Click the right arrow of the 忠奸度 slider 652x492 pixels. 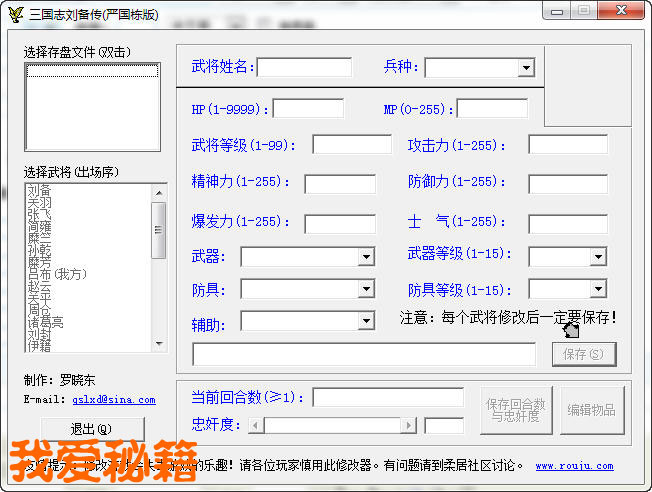tap(407, 426)
